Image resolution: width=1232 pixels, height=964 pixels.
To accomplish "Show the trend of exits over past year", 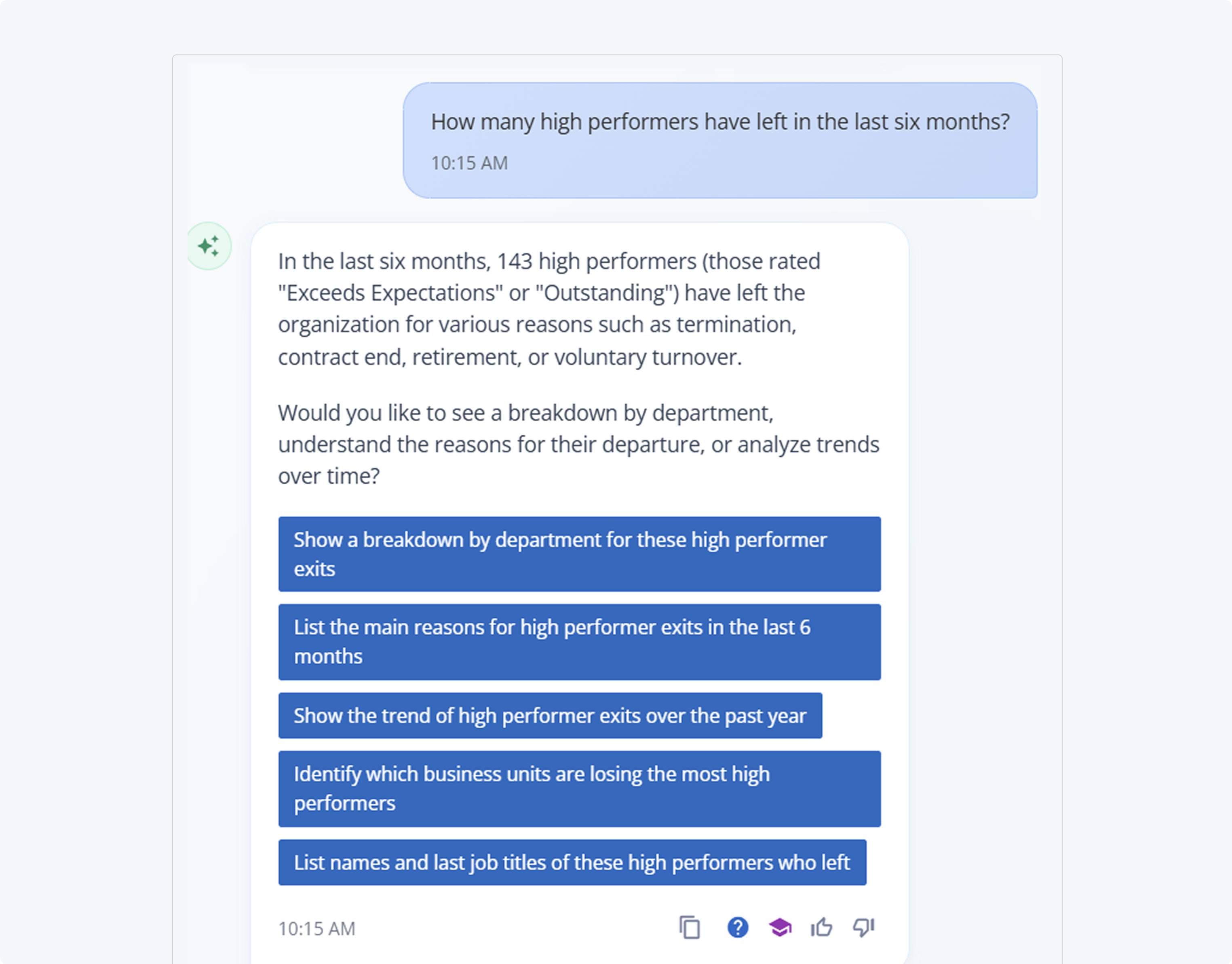I will (550, 715).
